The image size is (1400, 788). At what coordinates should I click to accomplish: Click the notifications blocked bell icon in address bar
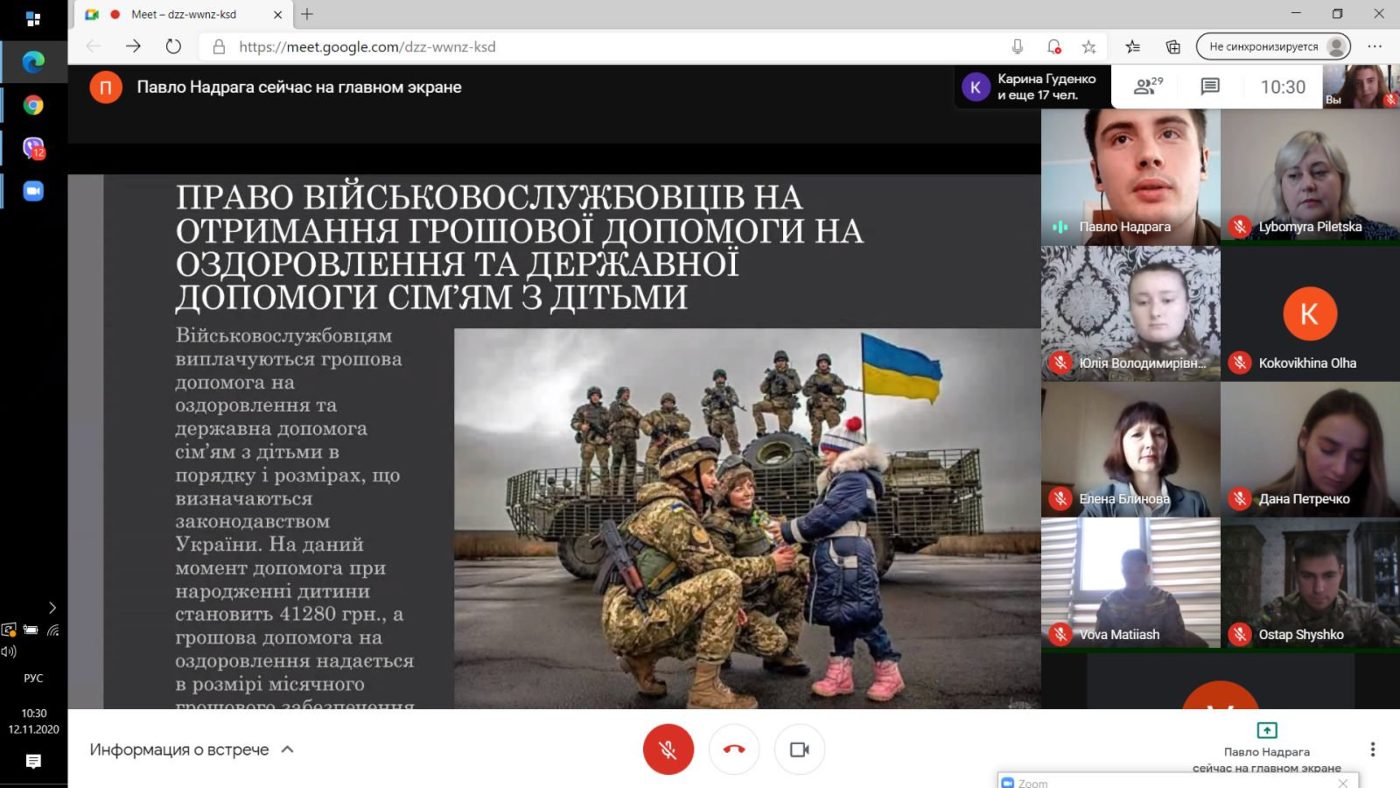click(x=1054, y=47)
